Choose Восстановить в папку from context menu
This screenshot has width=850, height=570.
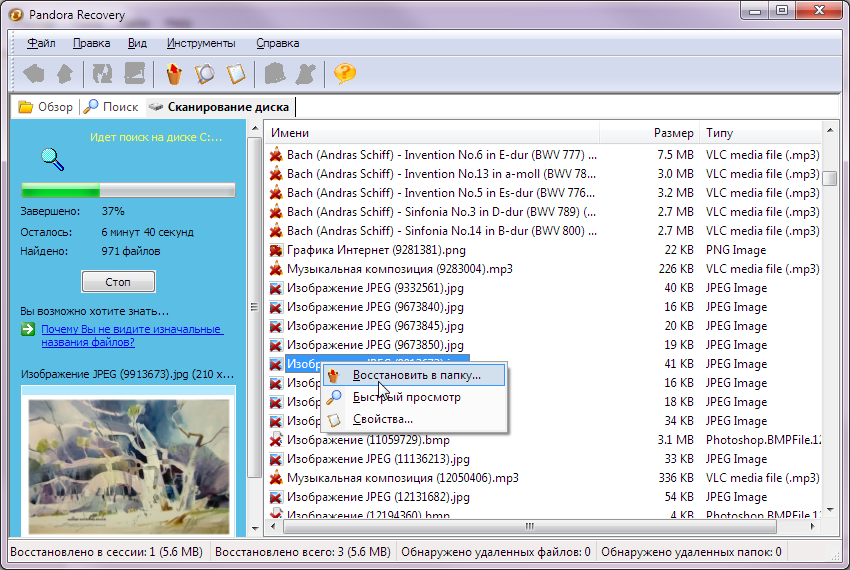[416, 376]
